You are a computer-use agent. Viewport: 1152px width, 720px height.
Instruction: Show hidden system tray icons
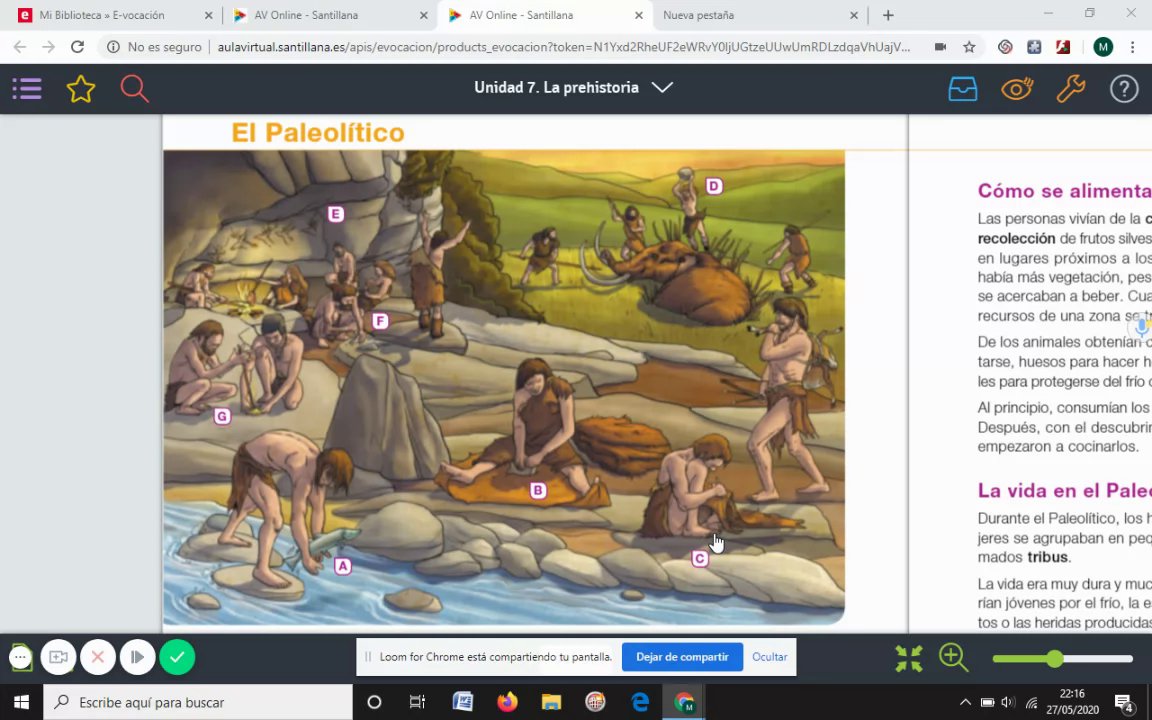pyautogui.click(x=965, y=702)
